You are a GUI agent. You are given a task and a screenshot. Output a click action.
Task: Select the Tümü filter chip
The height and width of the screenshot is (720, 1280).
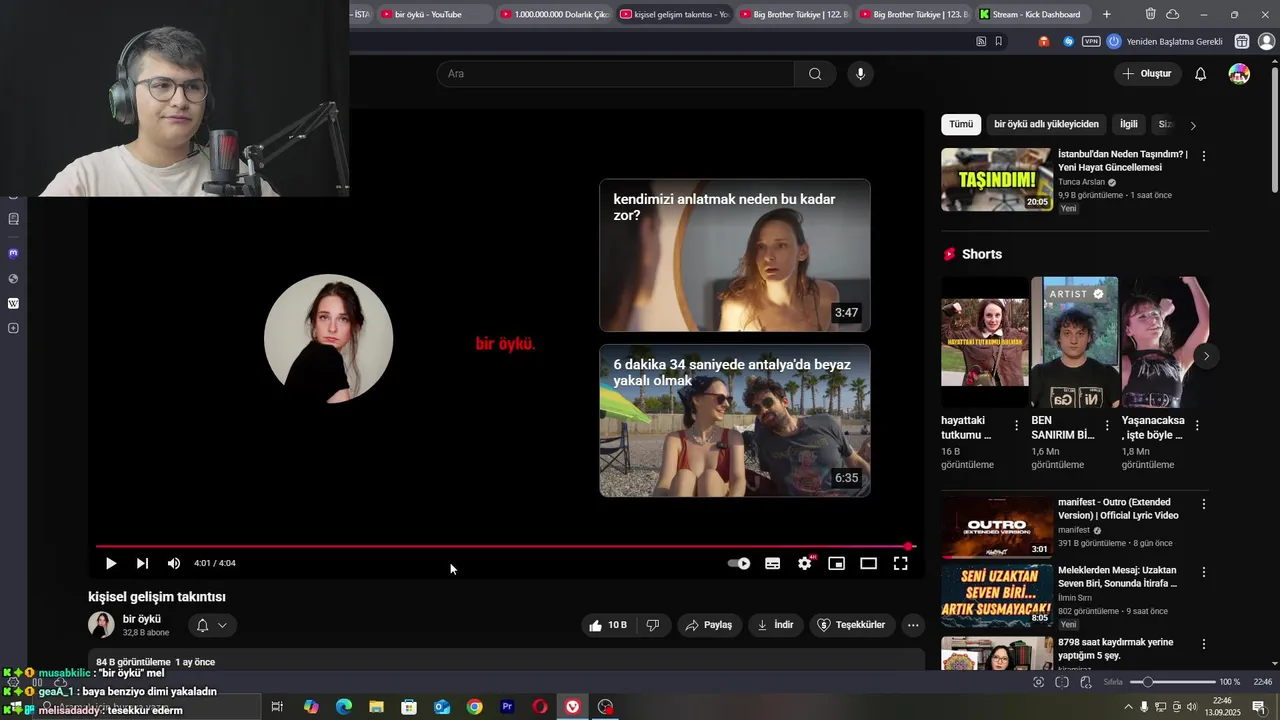click(961, 124)
